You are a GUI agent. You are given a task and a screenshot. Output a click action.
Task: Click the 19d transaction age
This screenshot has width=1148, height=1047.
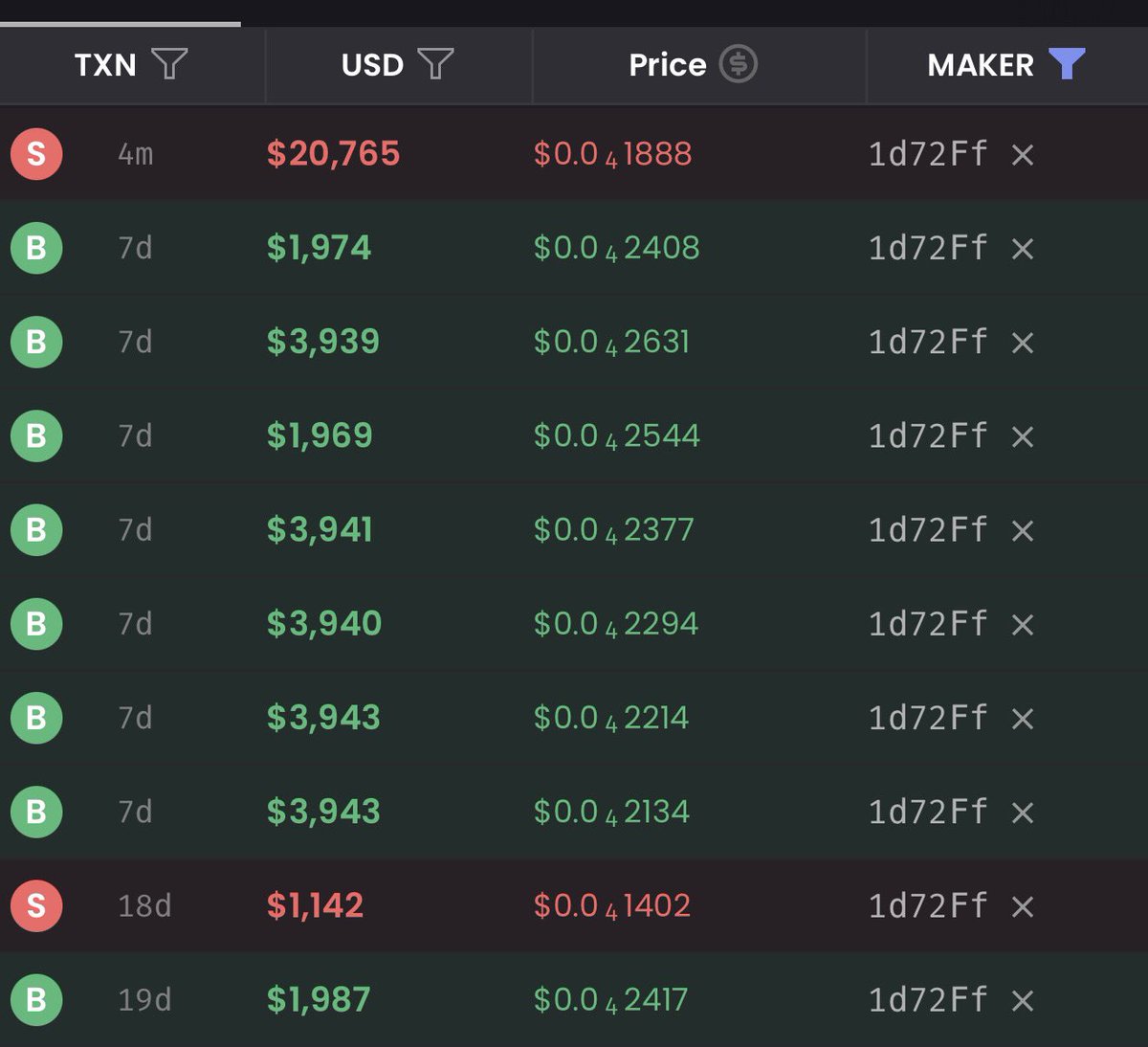point(144,999)
